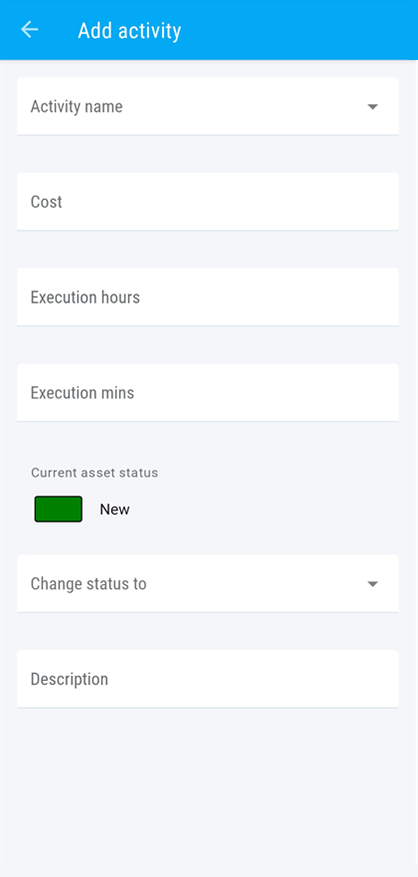The width and height of the screenshot is (418, 877).
Task: Click the Add activity title
Action: (129, 30)
